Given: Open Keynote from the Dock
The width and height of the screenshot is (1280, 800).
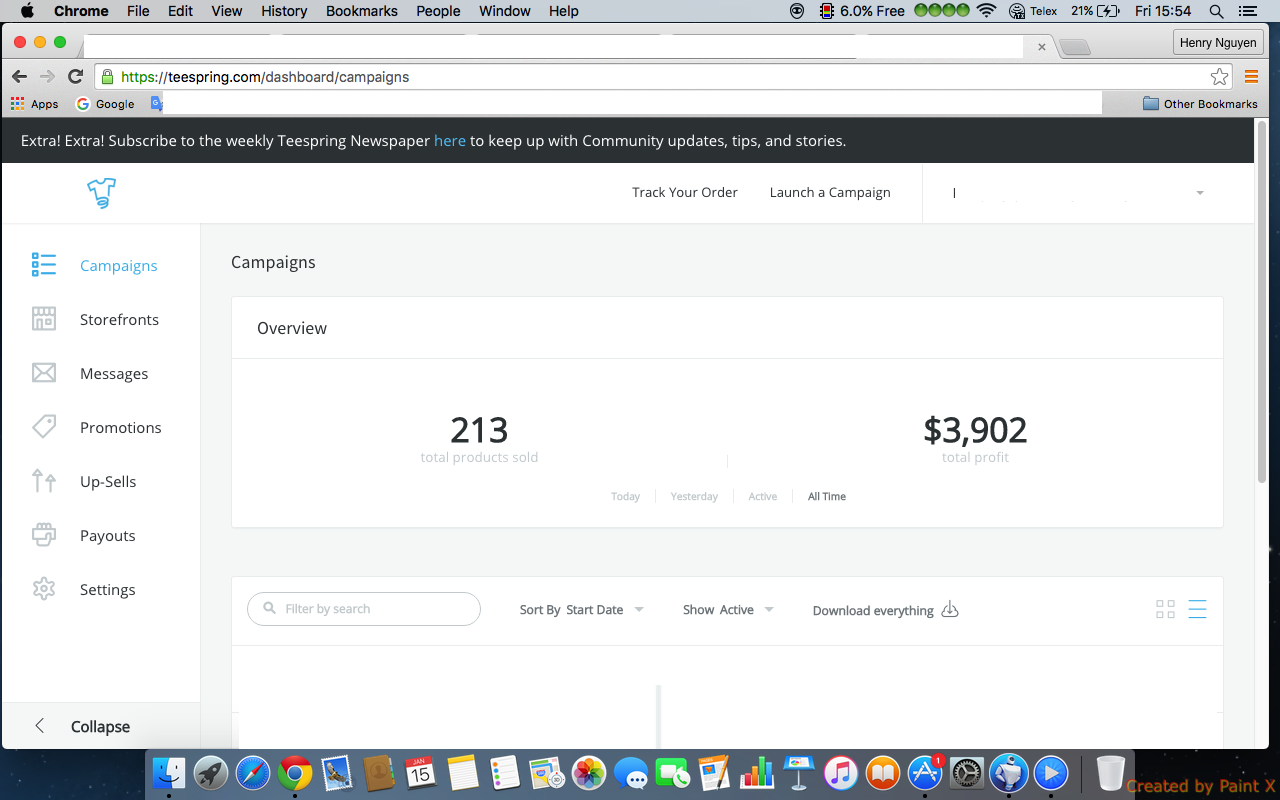Looking at the screenshot, I should coord(799,773).
